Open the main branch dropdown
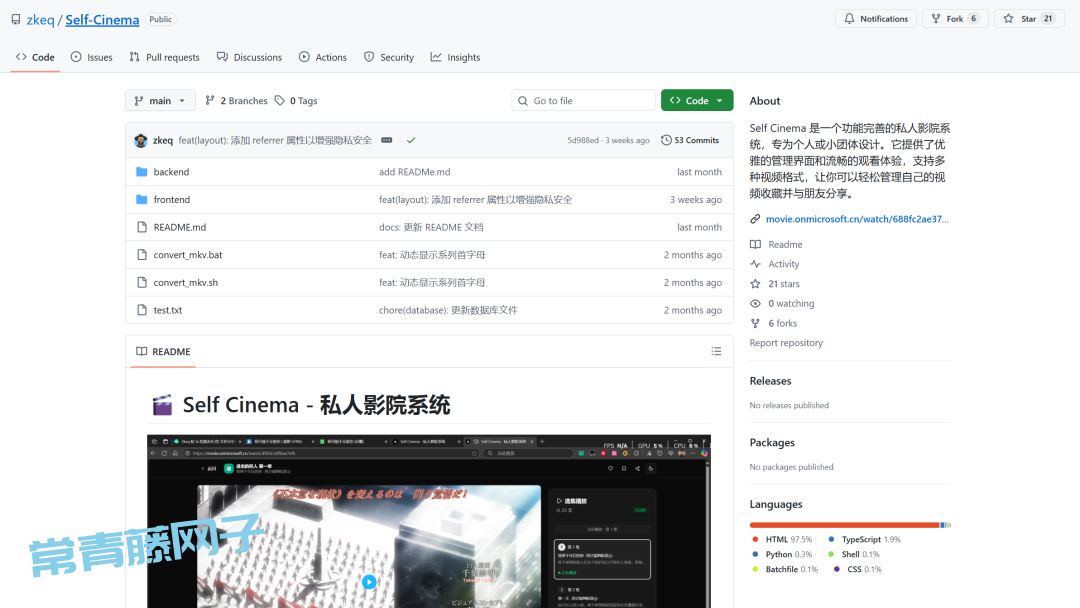The height and width of the screenshot is (608, 1080). point(160,101)
